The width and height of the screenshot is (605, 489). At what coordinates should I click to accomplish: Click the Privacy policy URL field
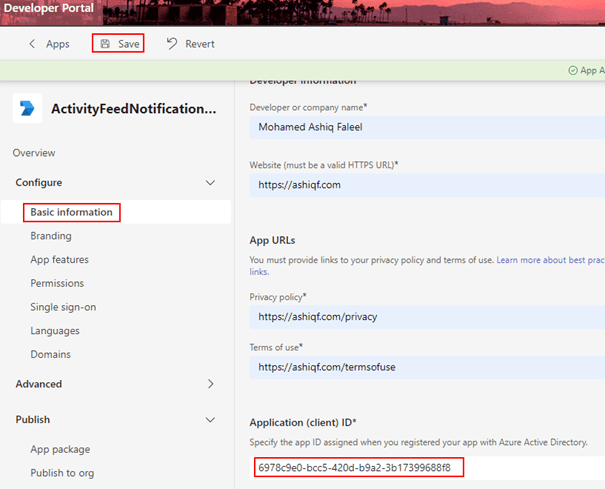coord(425,316)
